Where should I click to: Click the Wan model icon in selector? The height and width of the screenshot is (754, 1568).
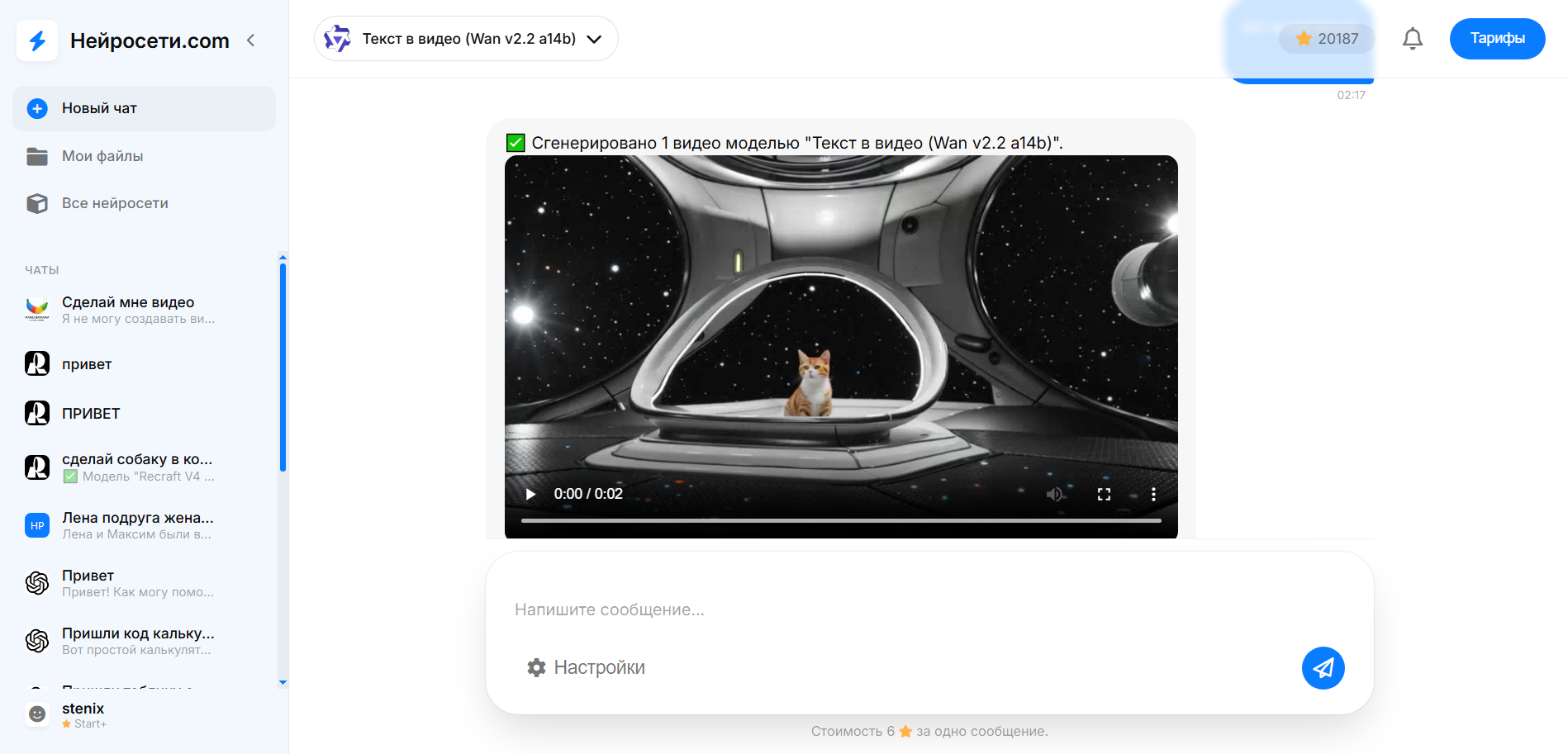pyautogui.click(x=337, y=39)
